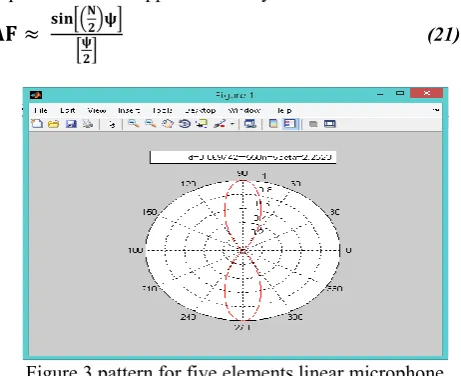461x376 pixels.
Task: Open the Help menu
Action: pos(284,110)
